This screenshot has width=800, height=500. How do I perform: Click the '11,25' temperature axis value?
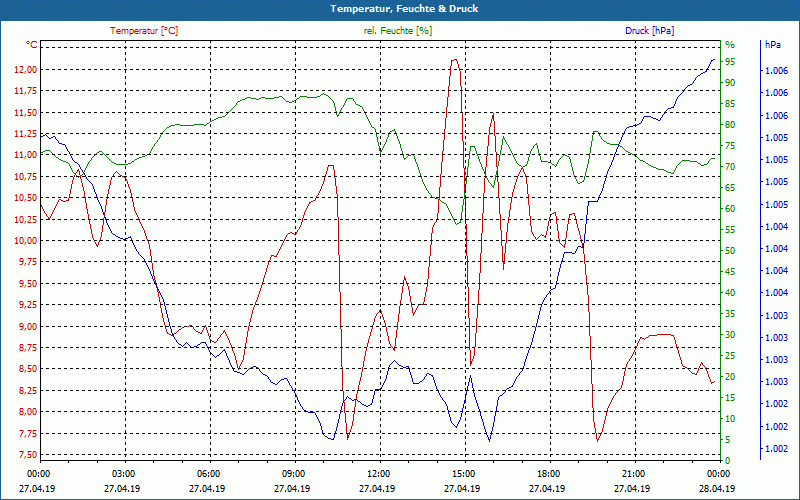tap(26, 134)
